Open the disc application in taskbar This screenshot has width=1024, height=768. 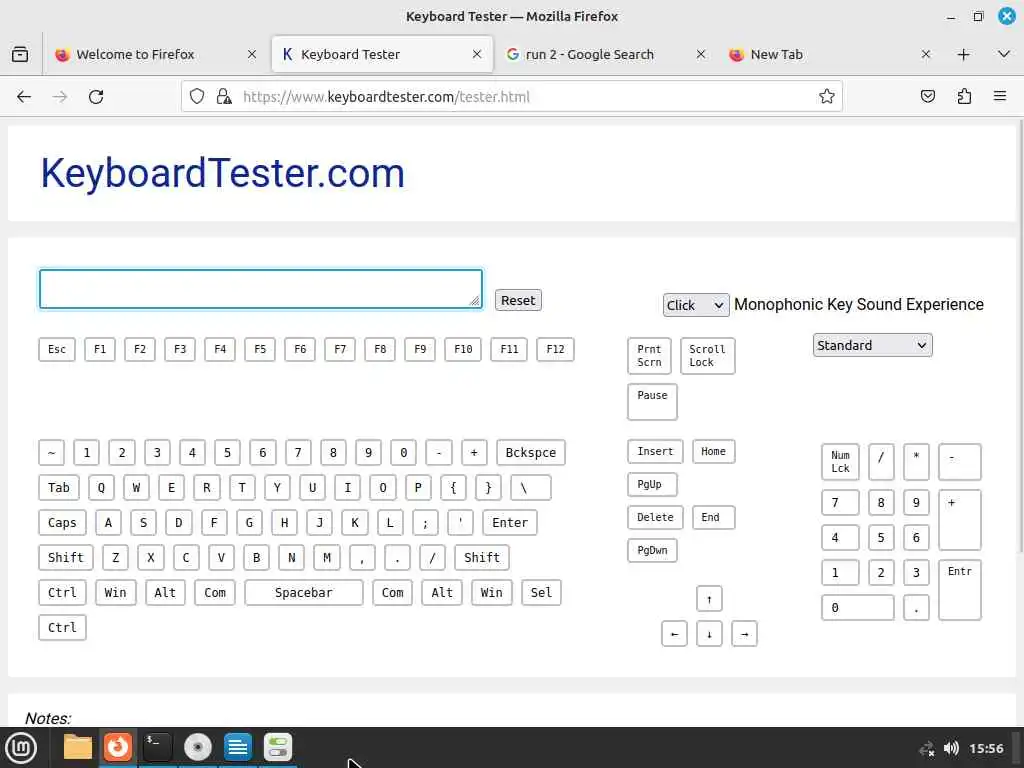(x=198, y=747)
